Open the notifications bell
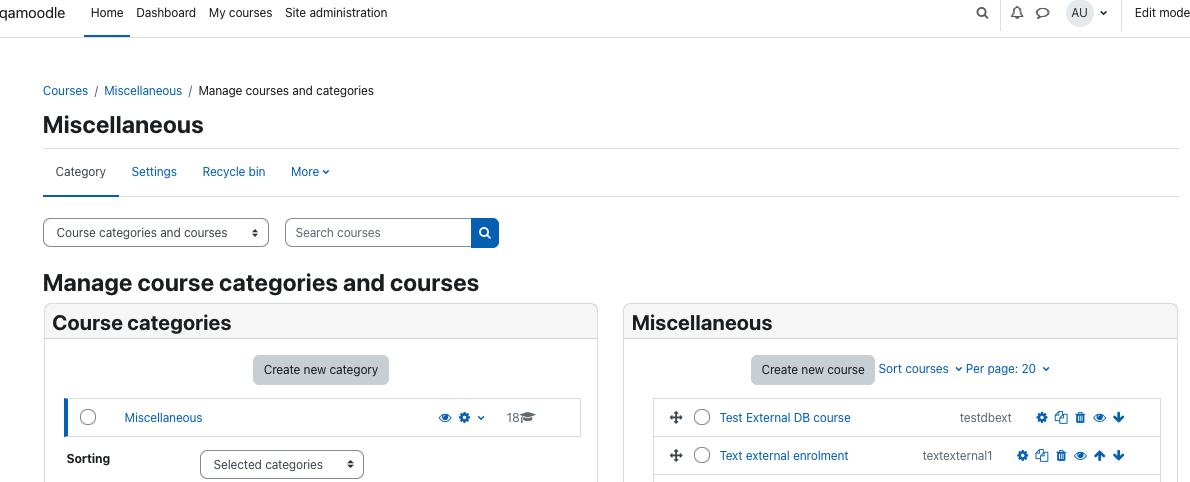The image size is (1190, 482). [x=1017, y=13]
